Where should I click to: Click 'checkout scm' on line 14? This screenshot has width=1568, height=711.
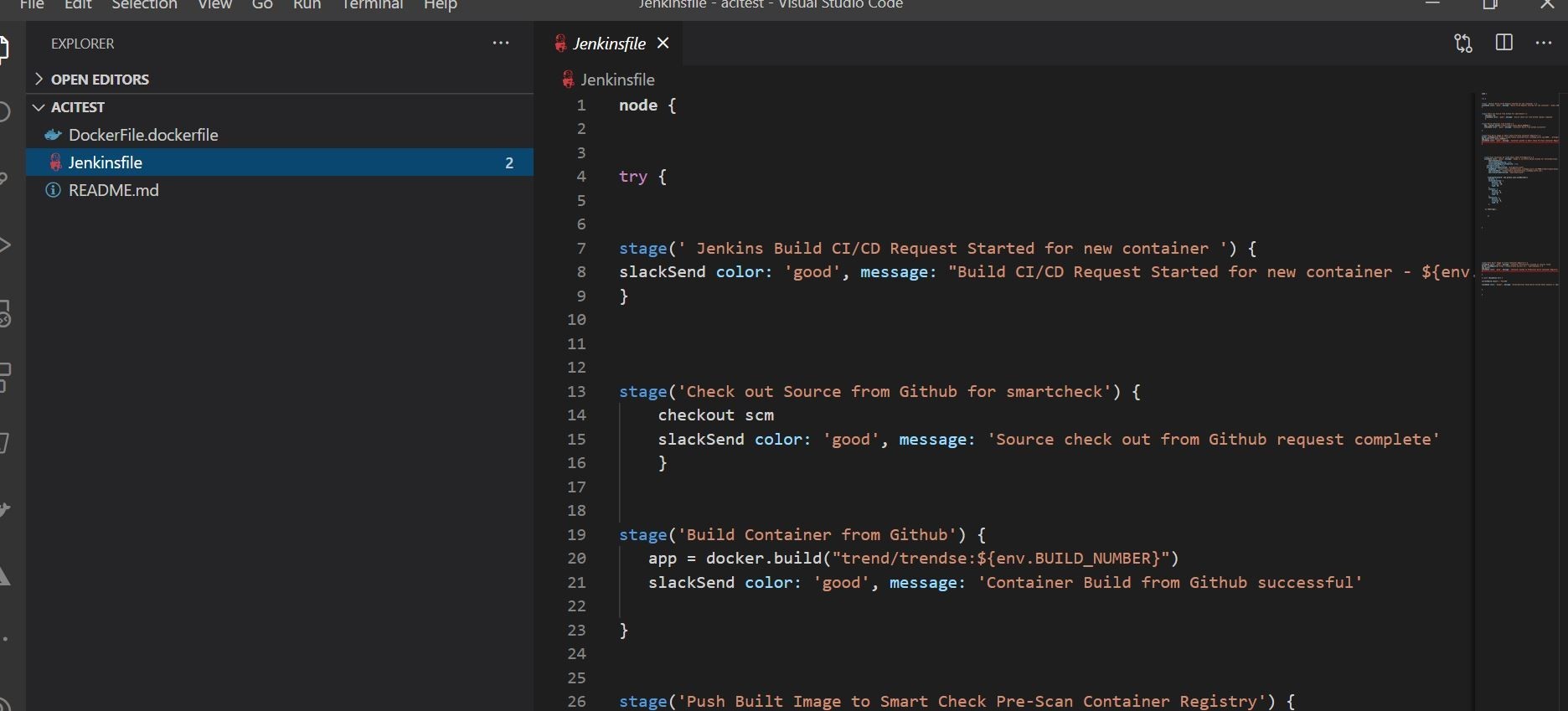click(716, 415)
